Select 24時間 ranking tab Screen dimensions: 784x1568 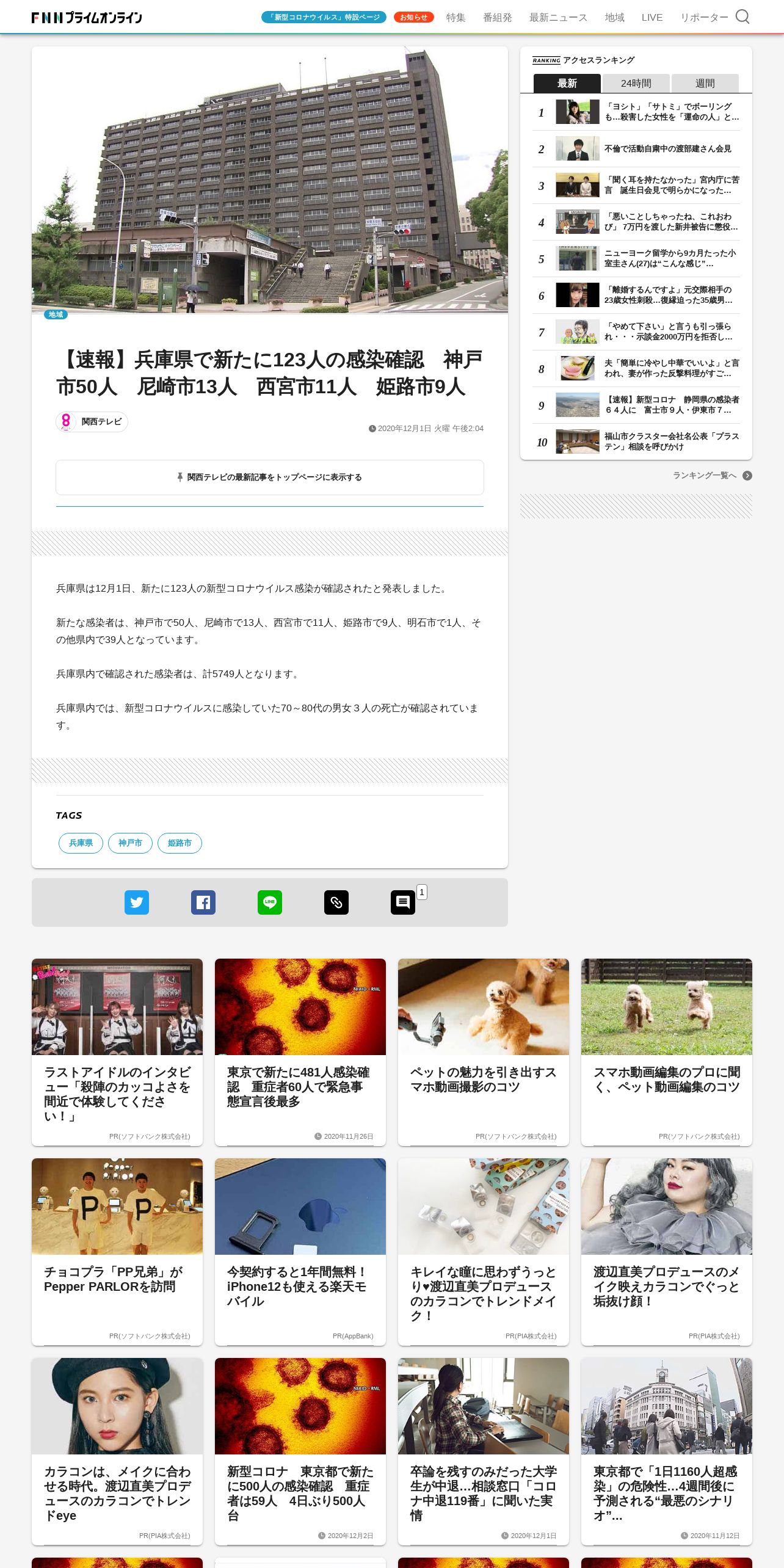pyautogui.click(x=636, y=83)
